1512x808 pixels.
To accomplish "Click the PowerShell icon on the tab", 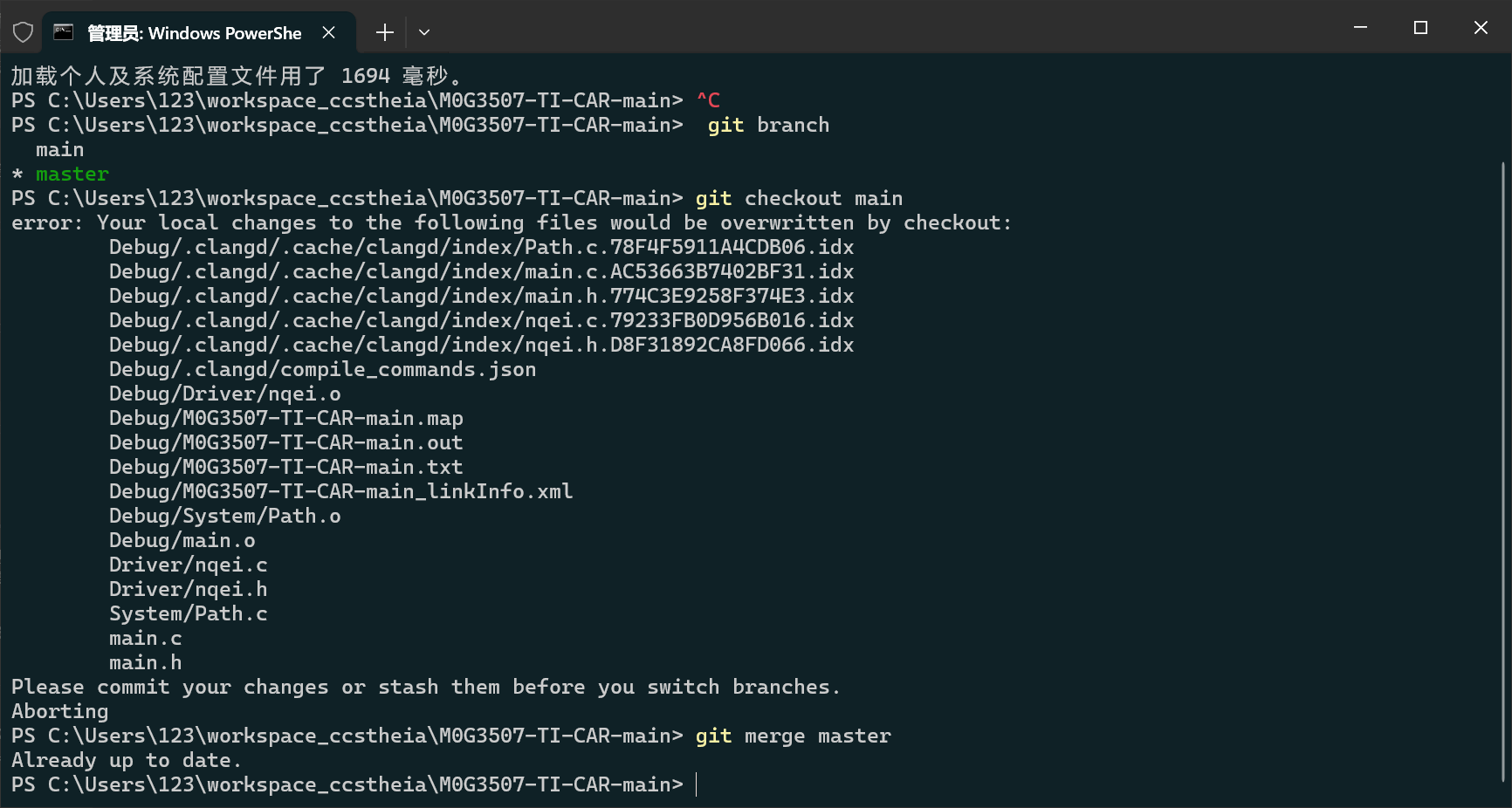I will (x=64, y=33).
